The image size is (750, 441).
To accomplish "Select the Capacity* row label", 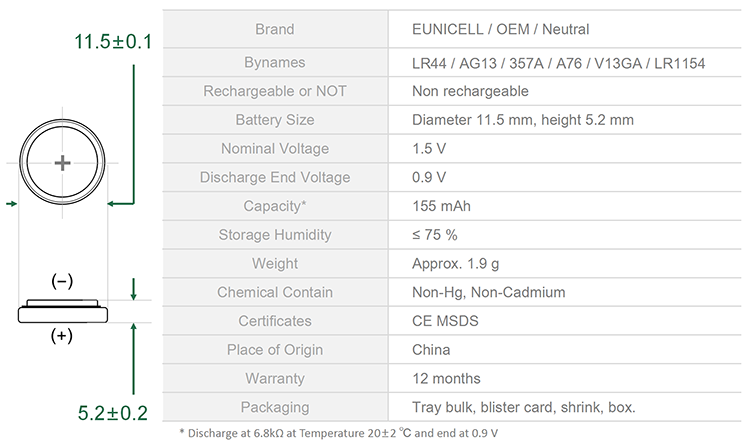I will click(x=275, y=206).
